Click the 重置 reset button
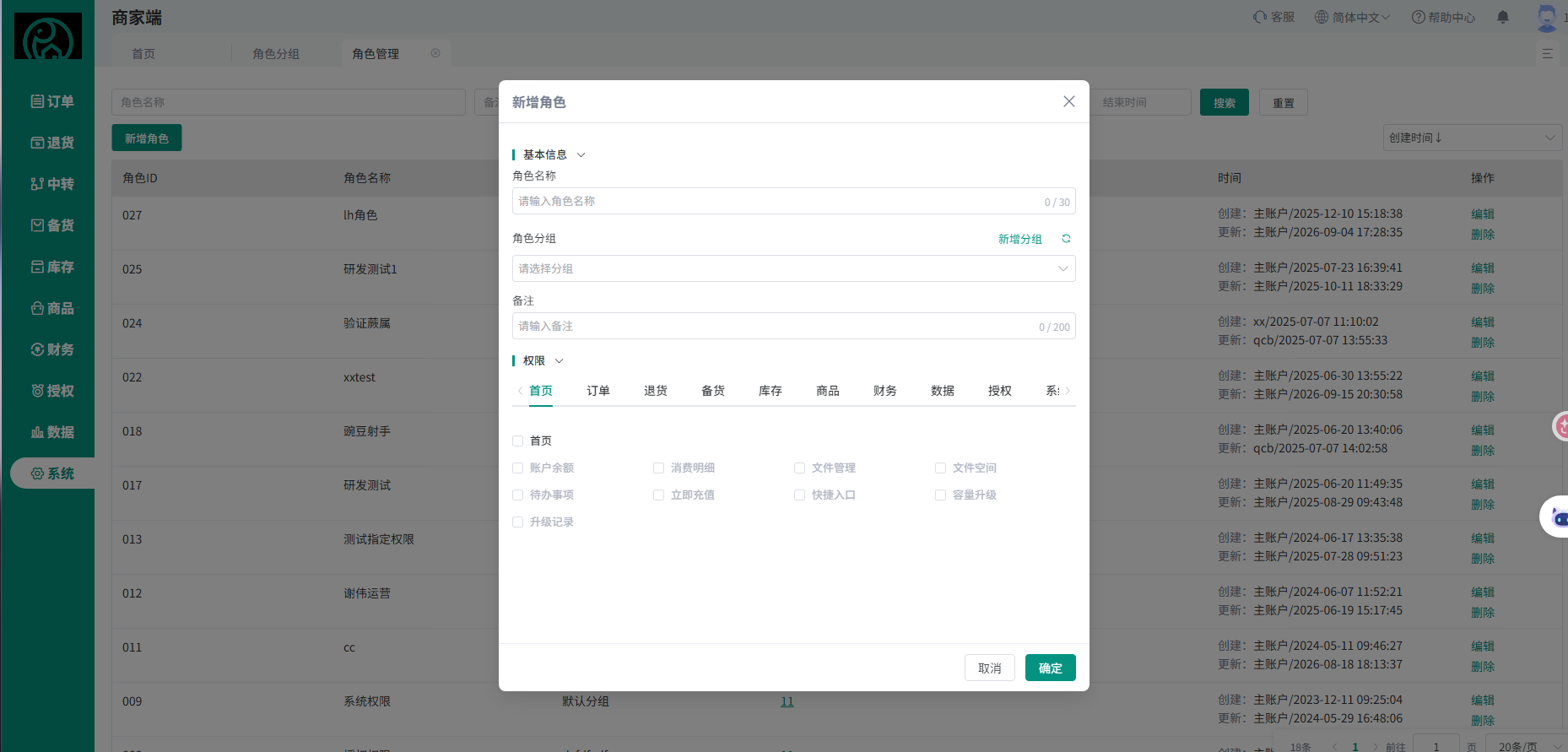Viewport: 1568px width, 752px height. (x=1283, y=102)
